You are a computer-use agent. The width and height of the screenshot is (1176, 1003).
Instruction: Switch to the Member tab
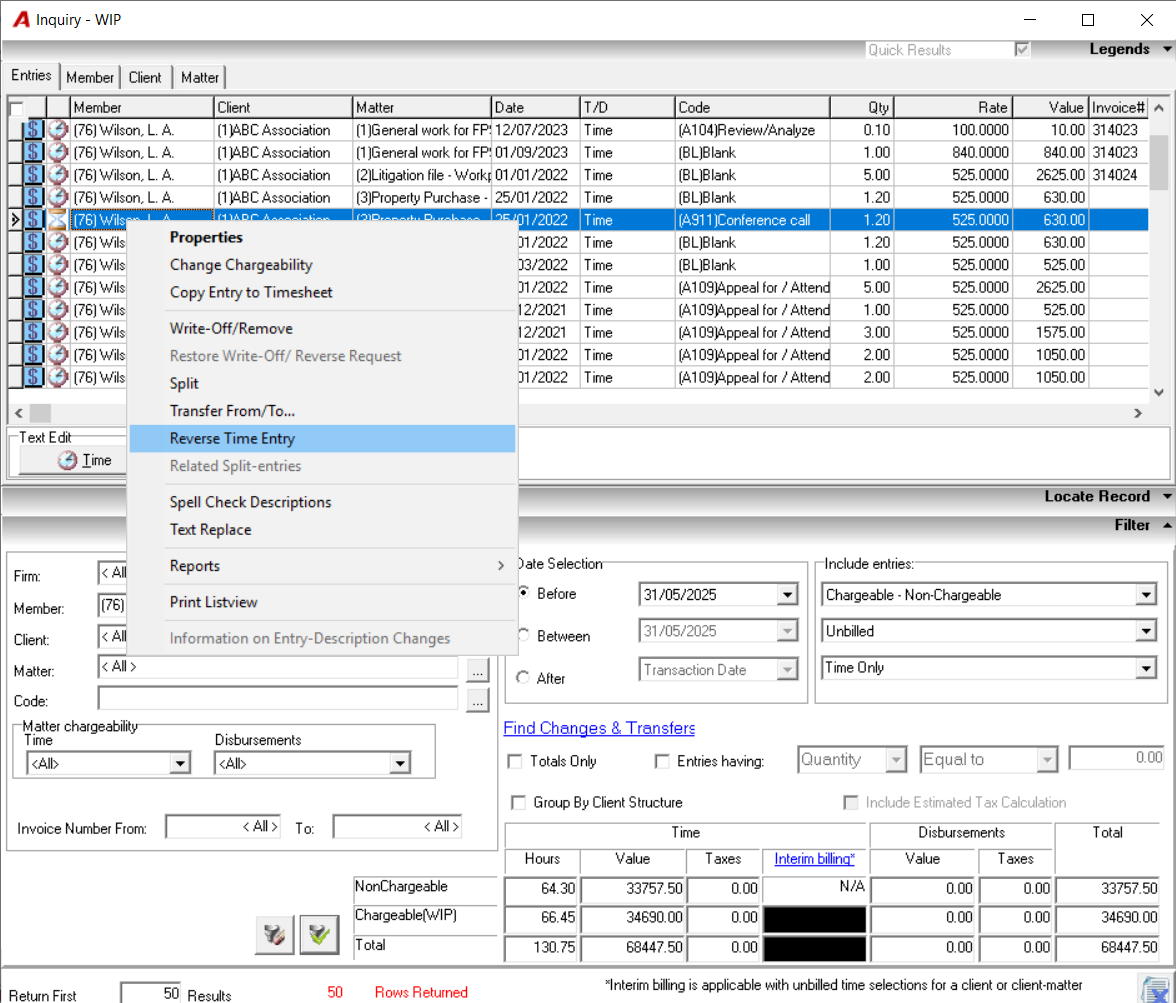tap(90, 77)
